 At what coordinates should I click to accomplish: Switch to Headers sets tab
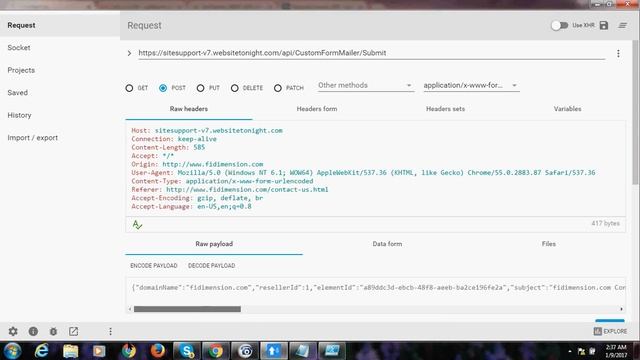445,109
